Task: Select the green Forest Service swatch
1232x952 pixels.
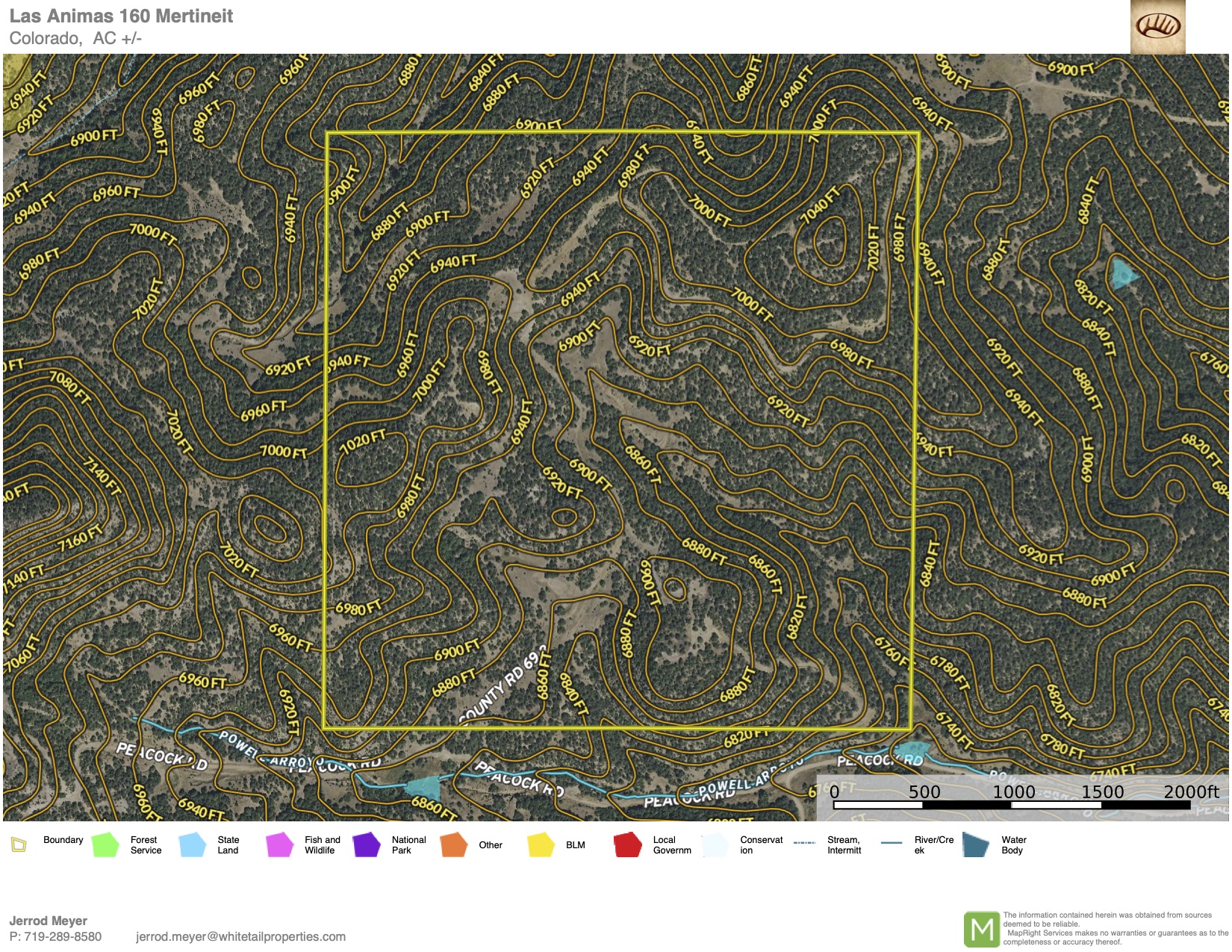Action: (x=105, y=845)
